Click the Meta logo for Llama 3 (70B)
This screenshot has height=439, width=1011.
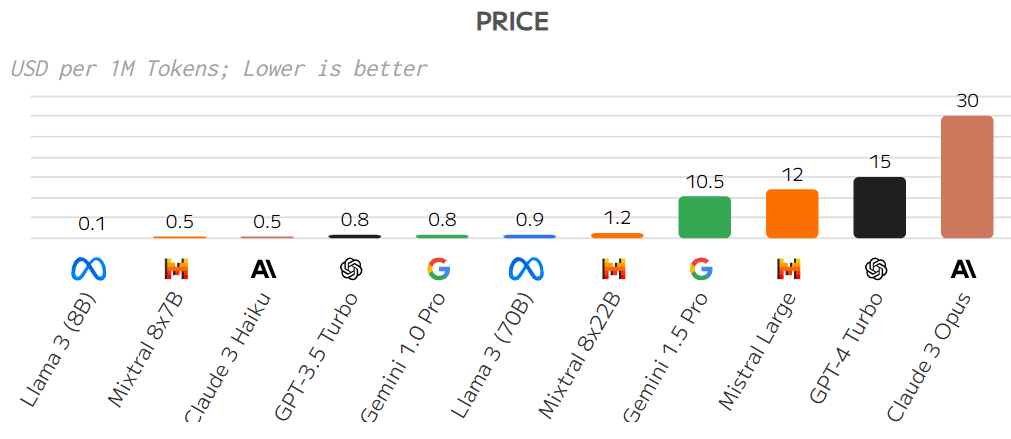tap(527, 269)
